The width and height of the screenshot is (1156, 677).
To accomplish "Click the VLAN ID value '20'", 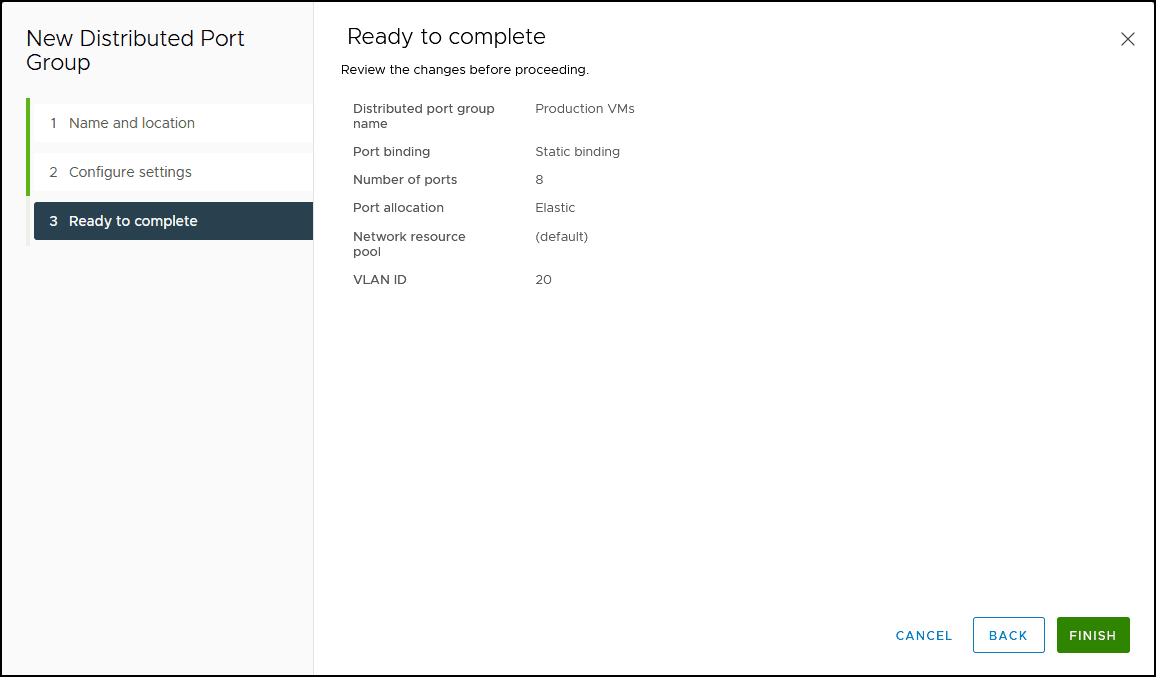I will (543, 280).
